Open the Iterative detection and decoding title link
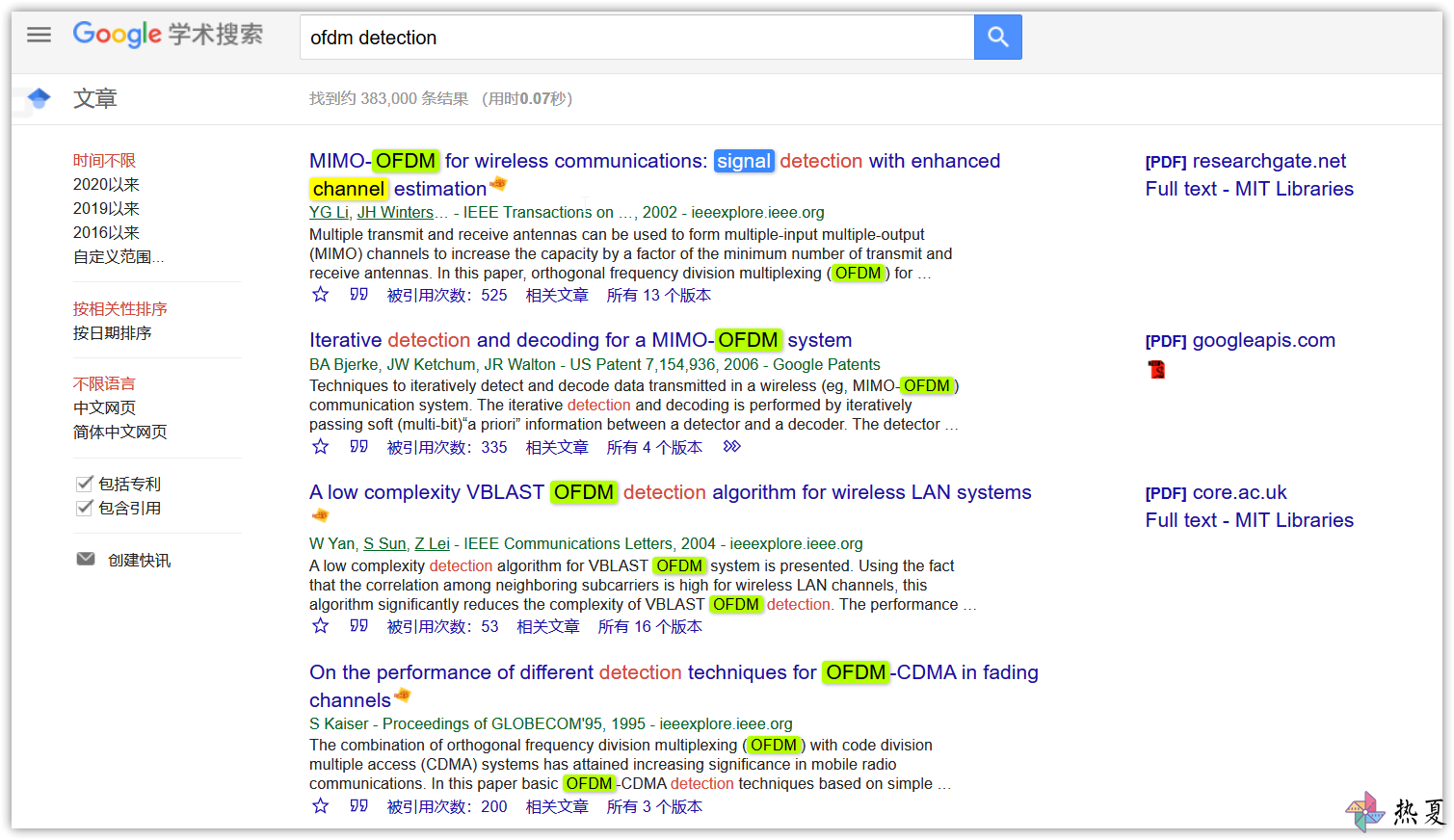The height and width of the screenshot is (840, 1454). [580, 340]
